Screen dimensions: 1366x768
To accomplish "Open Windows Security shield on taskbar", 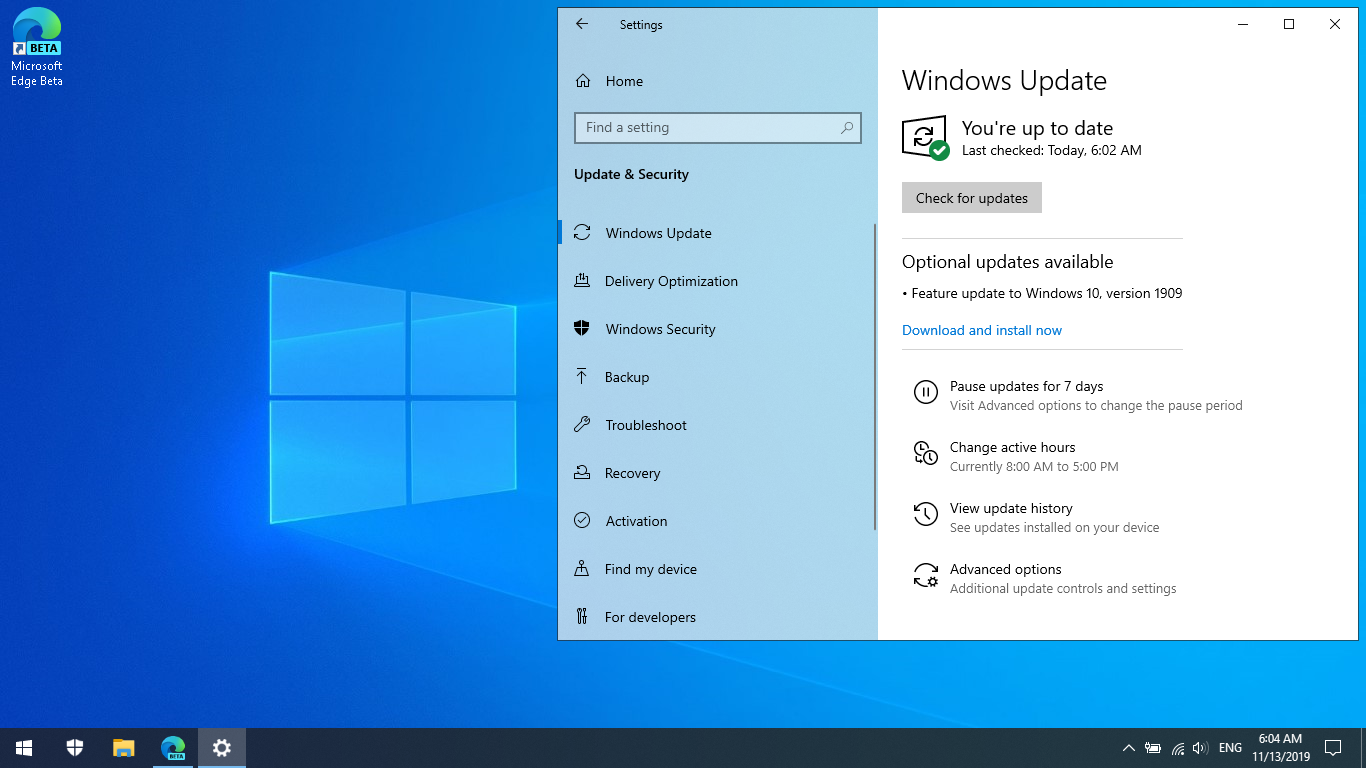I will pyautogui.click(x=75, y=747).
